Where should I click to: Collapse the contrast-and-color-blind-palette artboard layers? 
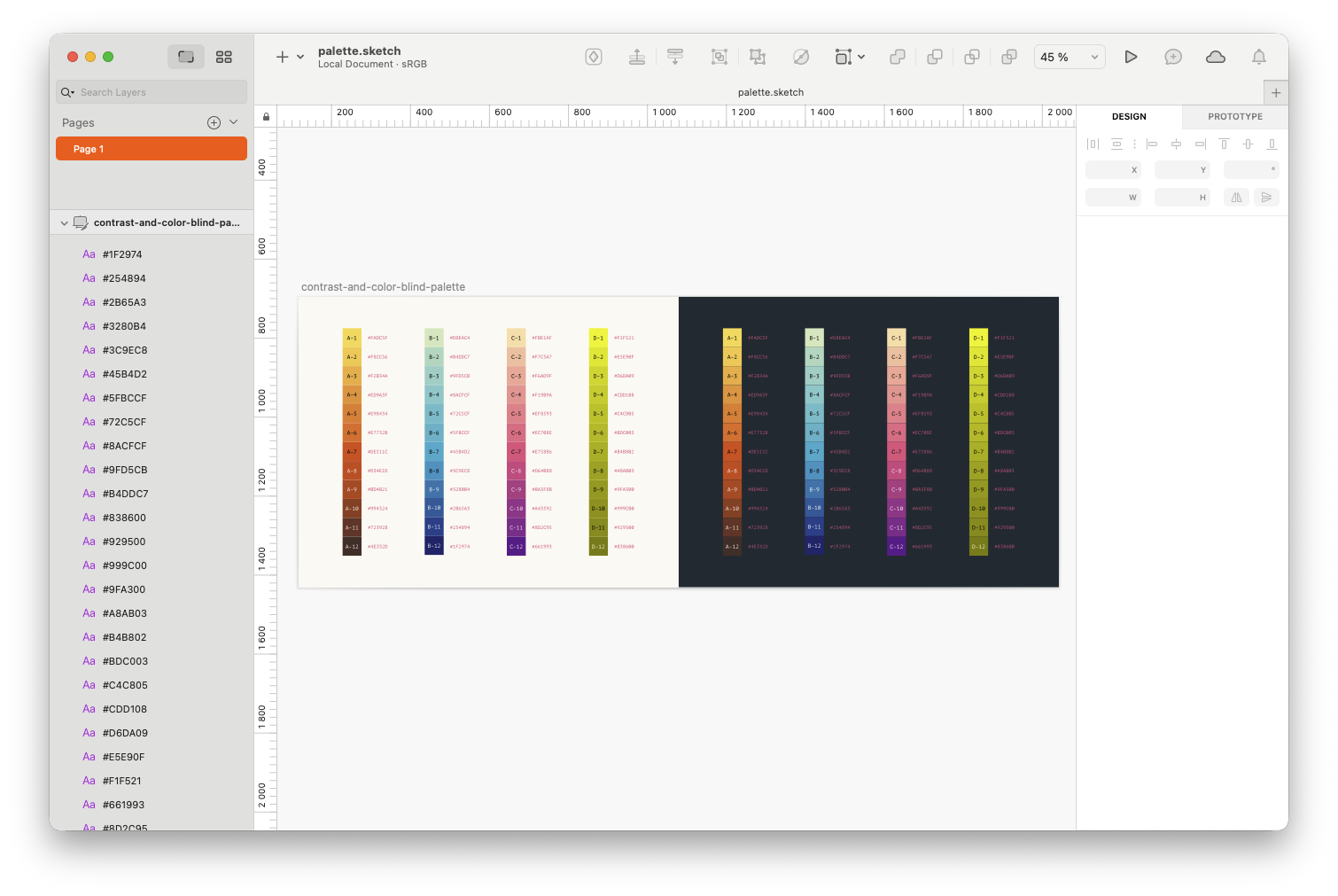click(64, 223)
